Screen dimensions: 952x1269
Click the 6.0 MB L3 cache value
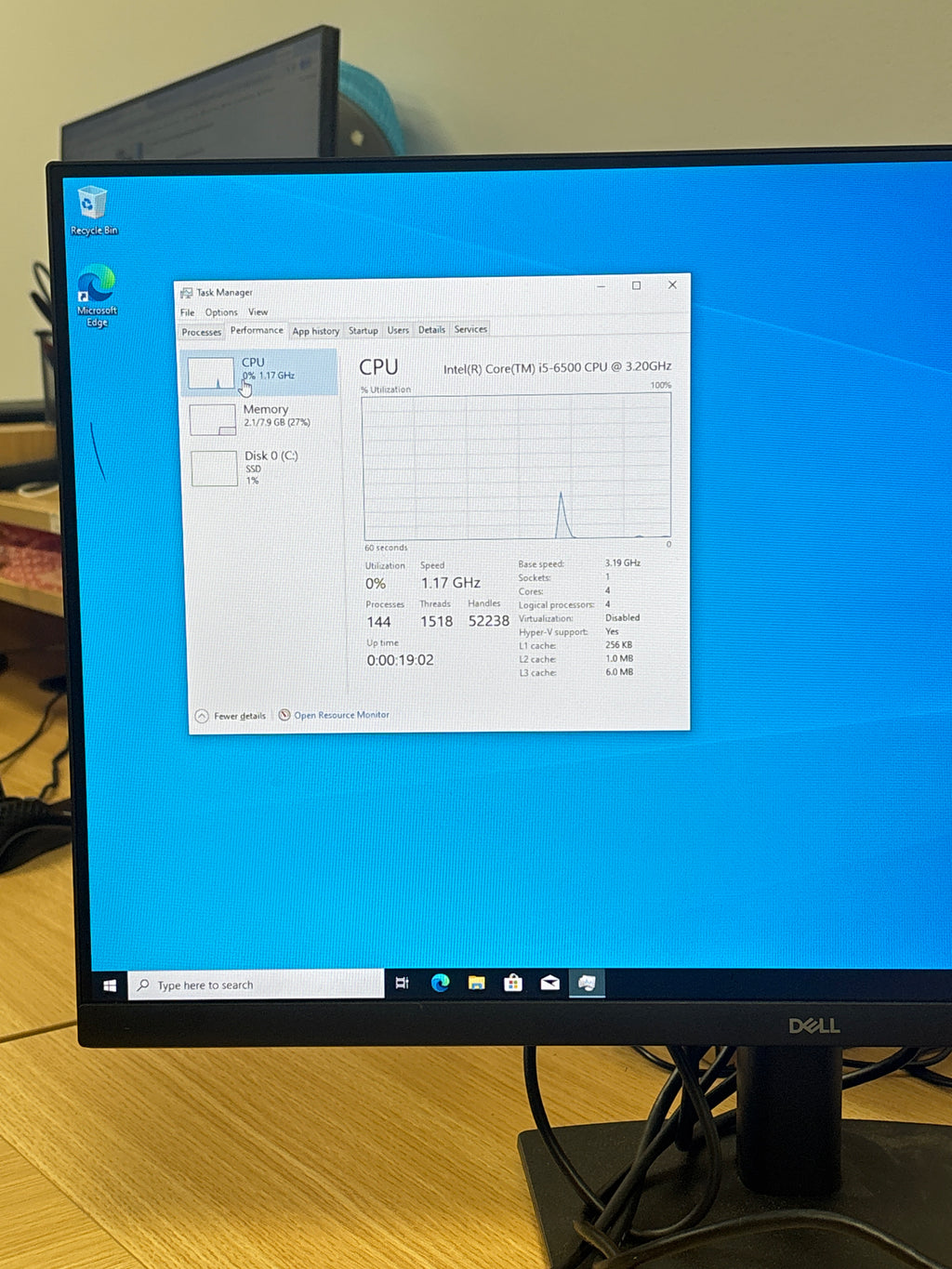[x=619, y=672]
